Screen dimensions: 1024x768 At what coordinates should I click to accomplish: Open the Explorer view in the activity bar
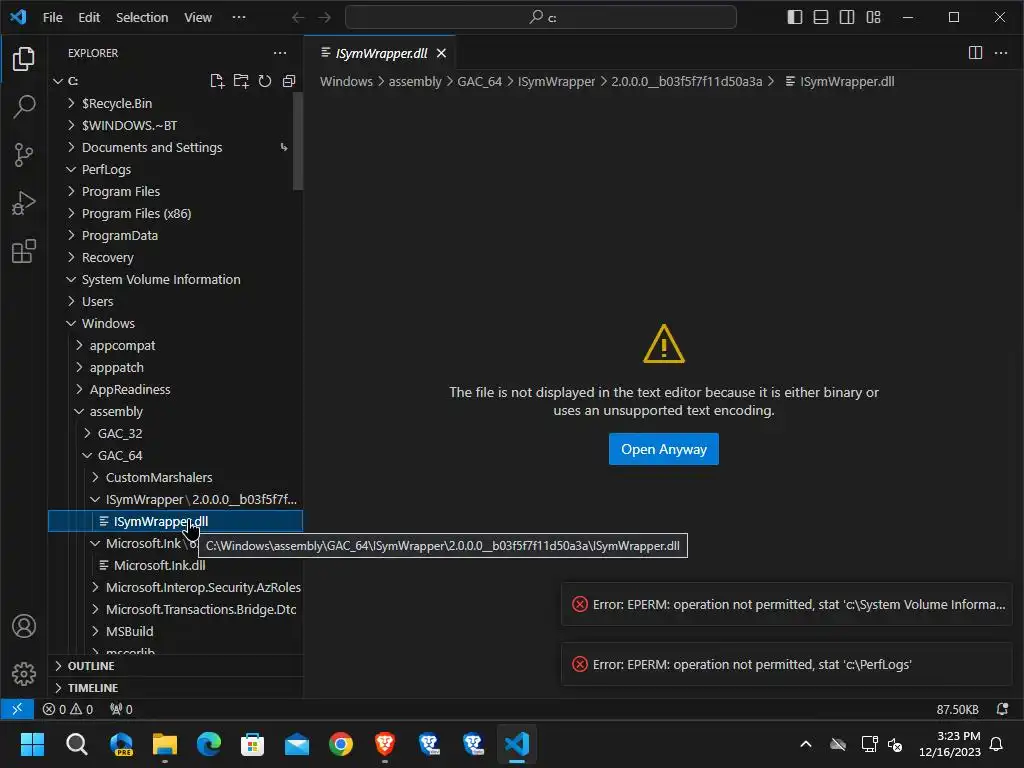coord(24,59)
